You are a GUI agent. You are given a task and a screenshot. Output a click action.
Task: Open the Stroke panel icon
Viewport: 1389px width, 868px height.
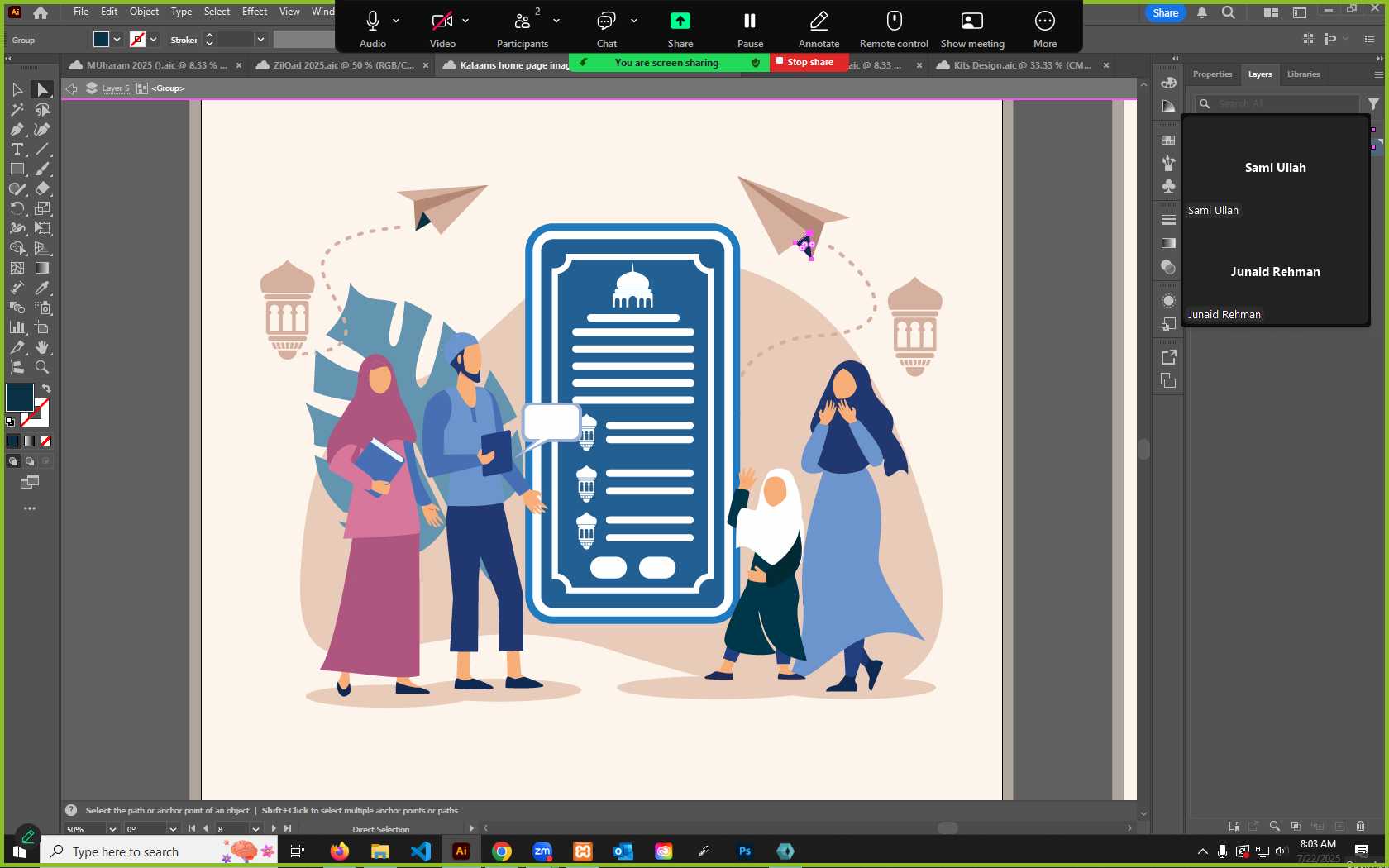(1168, 220)
